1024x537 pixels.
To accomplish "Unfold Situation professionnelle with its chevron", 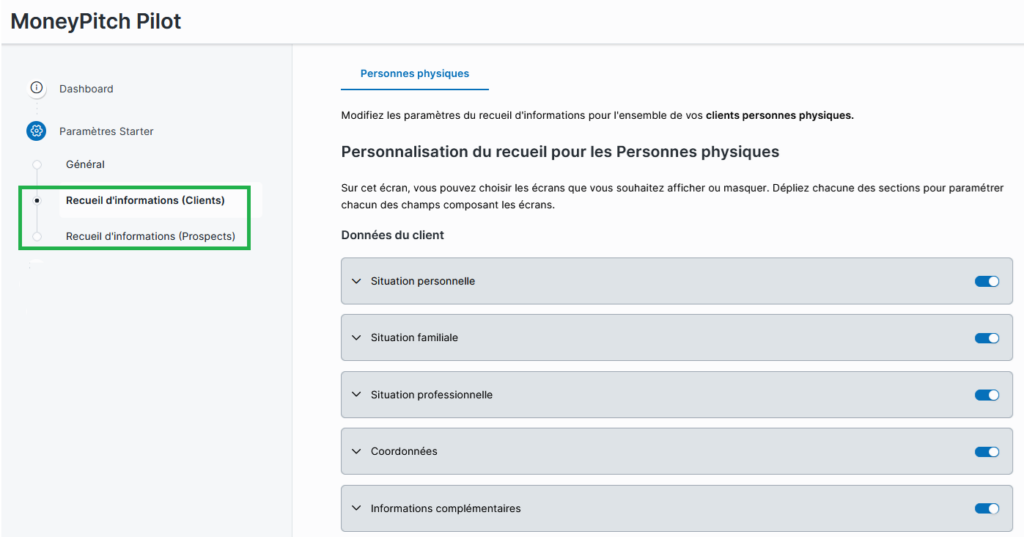I will pyautogui.click(x=355, y=395).
